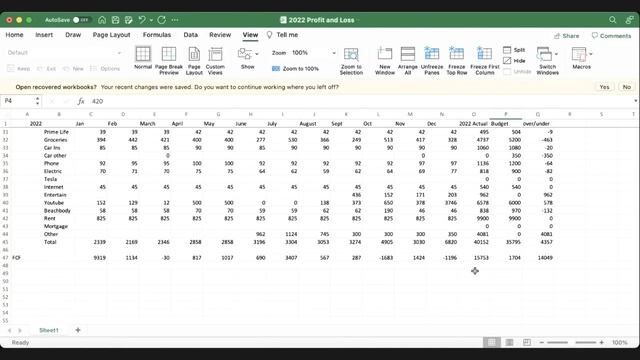Open the more options ellipsis in title bar
Screen dimensions: 640x360
click(175, 20)
